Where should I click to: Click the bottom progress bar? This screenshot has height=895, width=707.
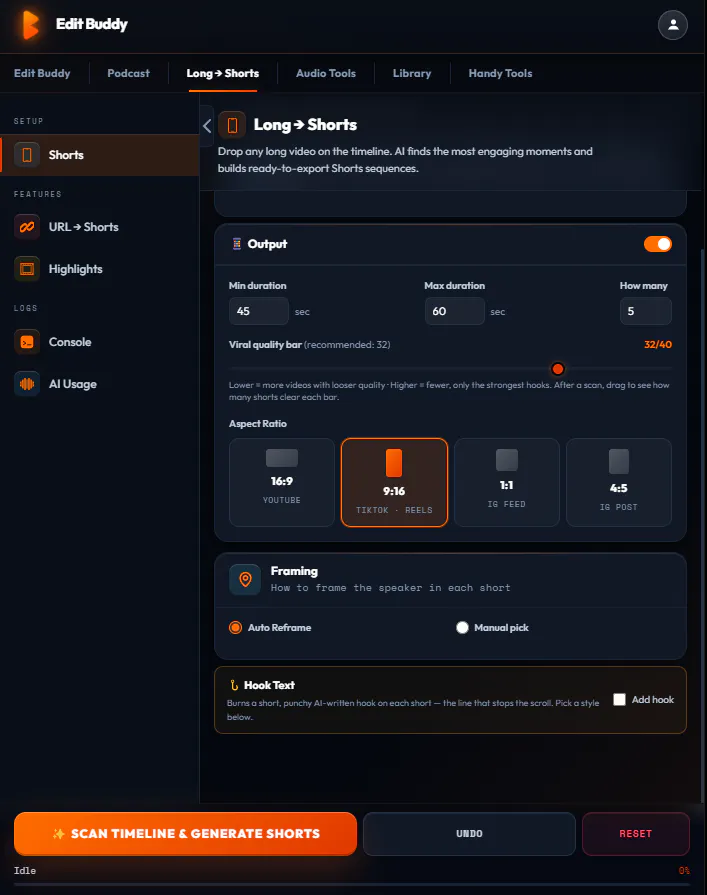pyautogui.click(x=352, y=884)
